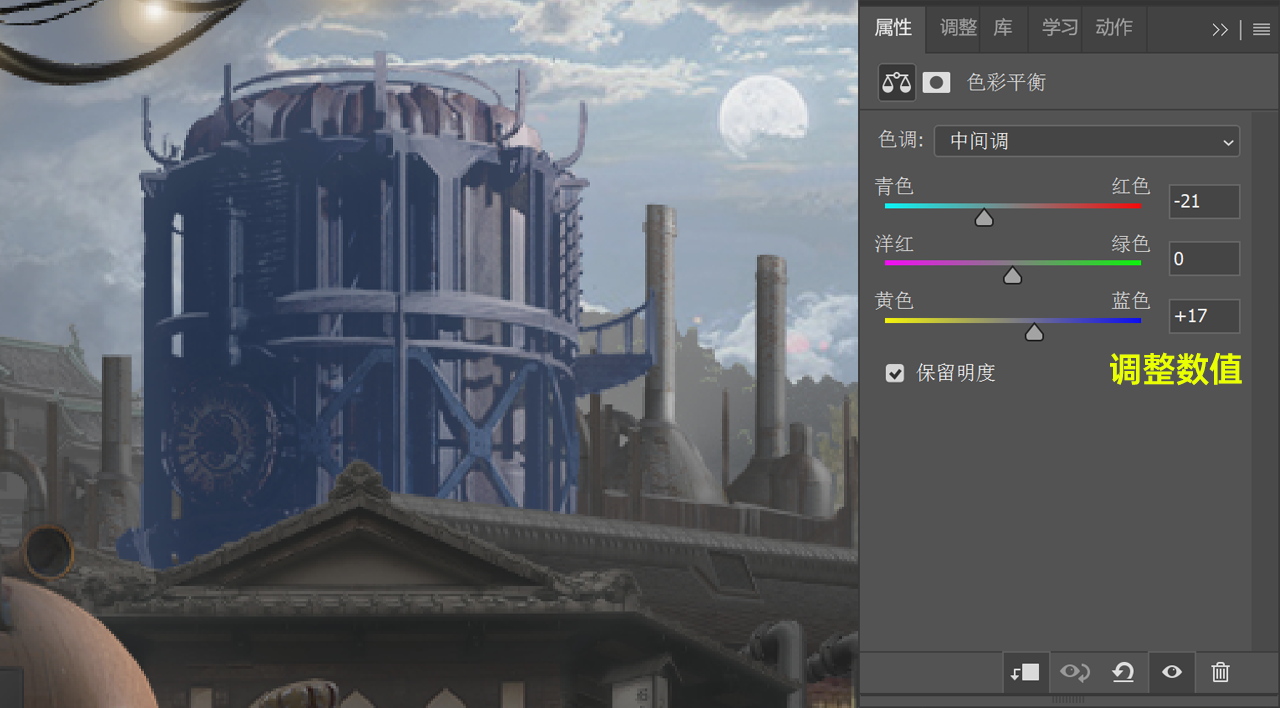
Task: Switch to the 学习 tab
Action: pyautogui.click(x=1059, y=28)
